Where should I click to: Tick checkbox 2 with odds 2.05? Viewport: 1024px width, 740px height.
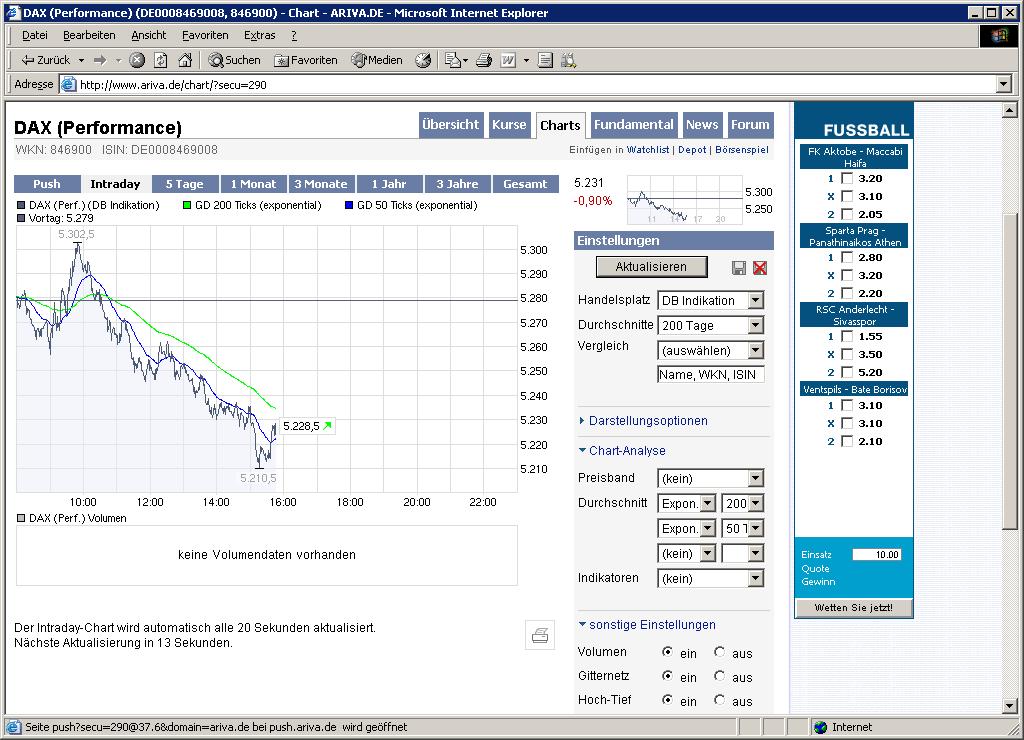pyautogui.click(x=847, y=214)
